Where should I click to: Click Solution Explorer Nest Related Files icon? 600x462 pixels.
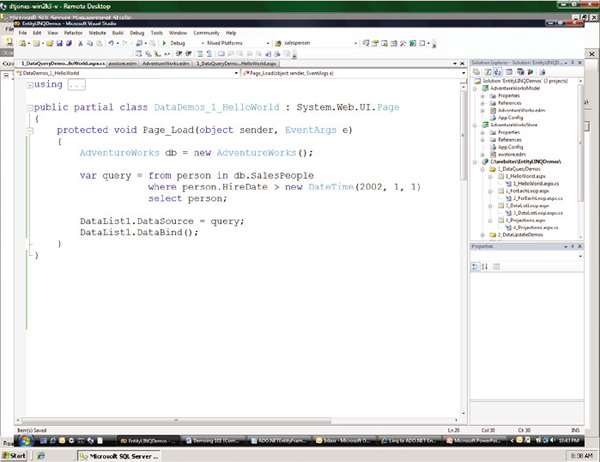click(497, 72)
